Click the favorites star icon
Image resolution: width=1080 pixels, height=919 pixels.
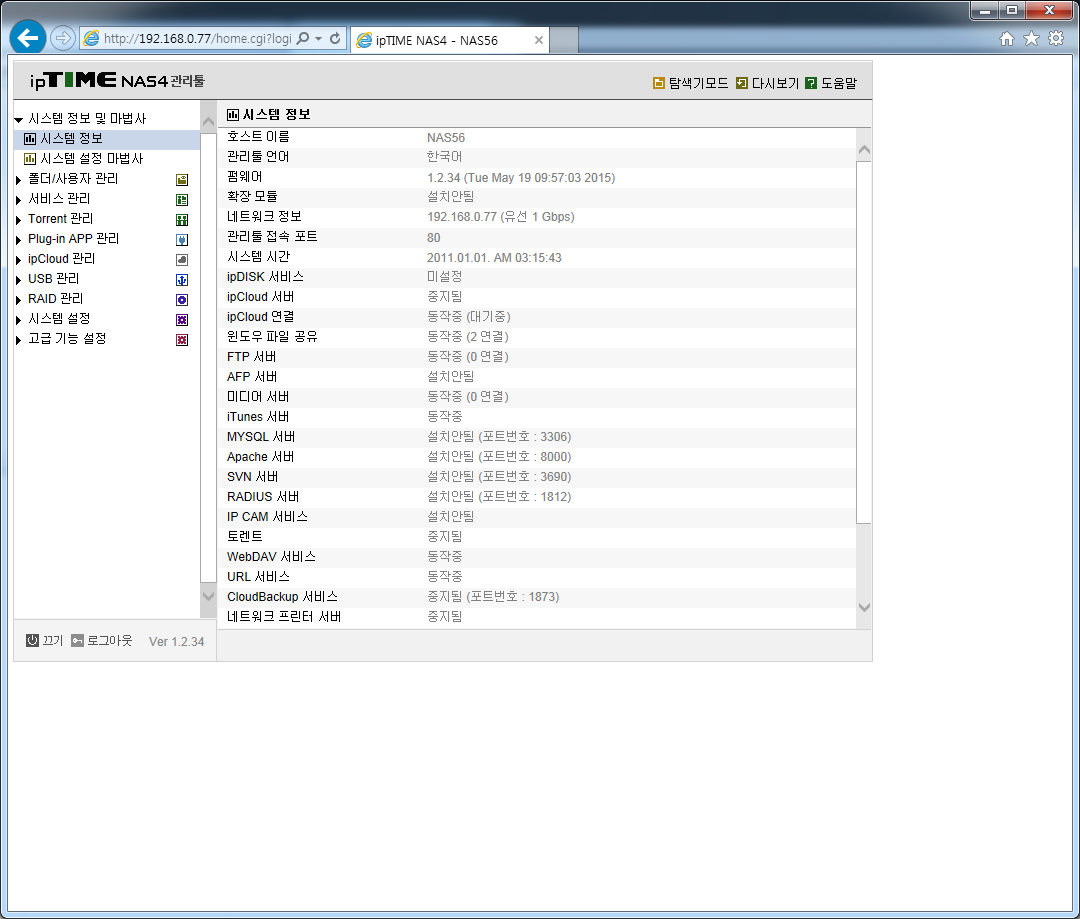pos(1031,39)
